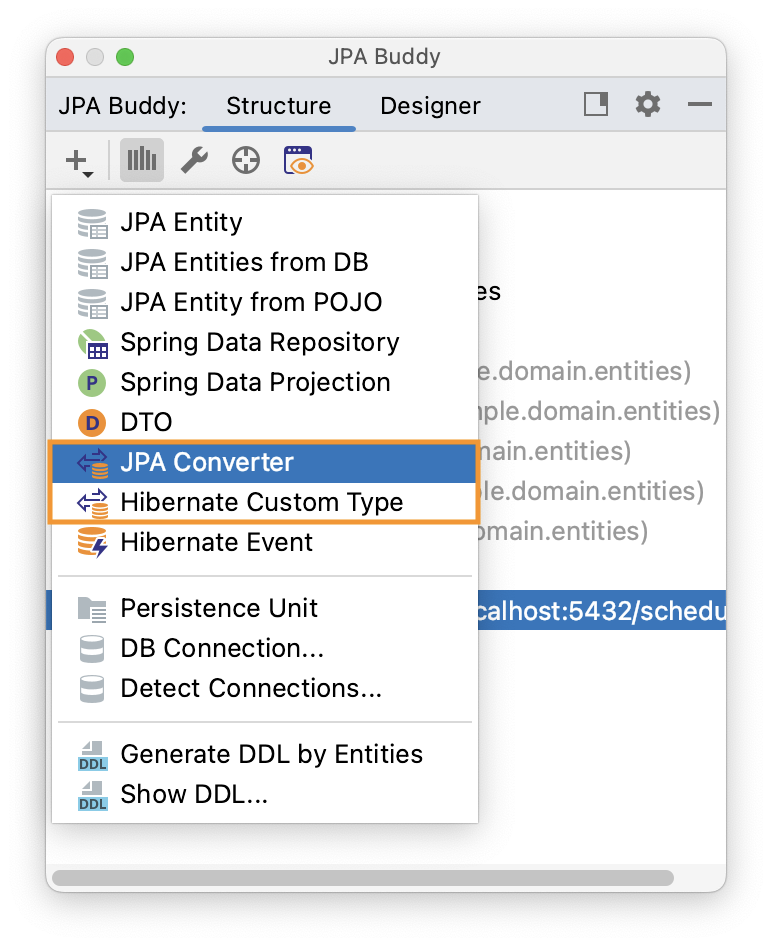Open the add-new dropdown with plus arrow
Image resolution: width=772 pixels, height=946 pixels.
pyautogui.click(x=79, y=160)
